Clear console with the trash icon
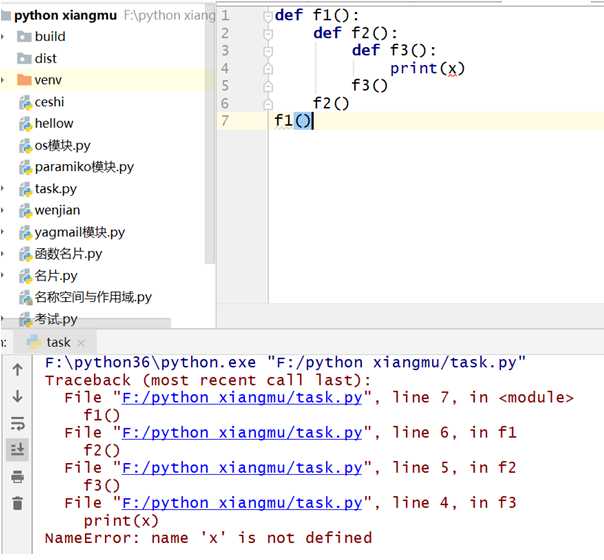Screen dimensions: 604x560 [x=17, y=503]
